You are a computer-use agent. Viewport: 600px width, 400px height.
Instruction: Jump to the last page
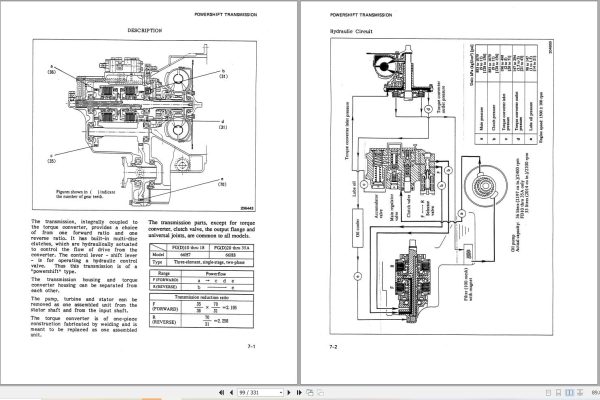point(299,392)
